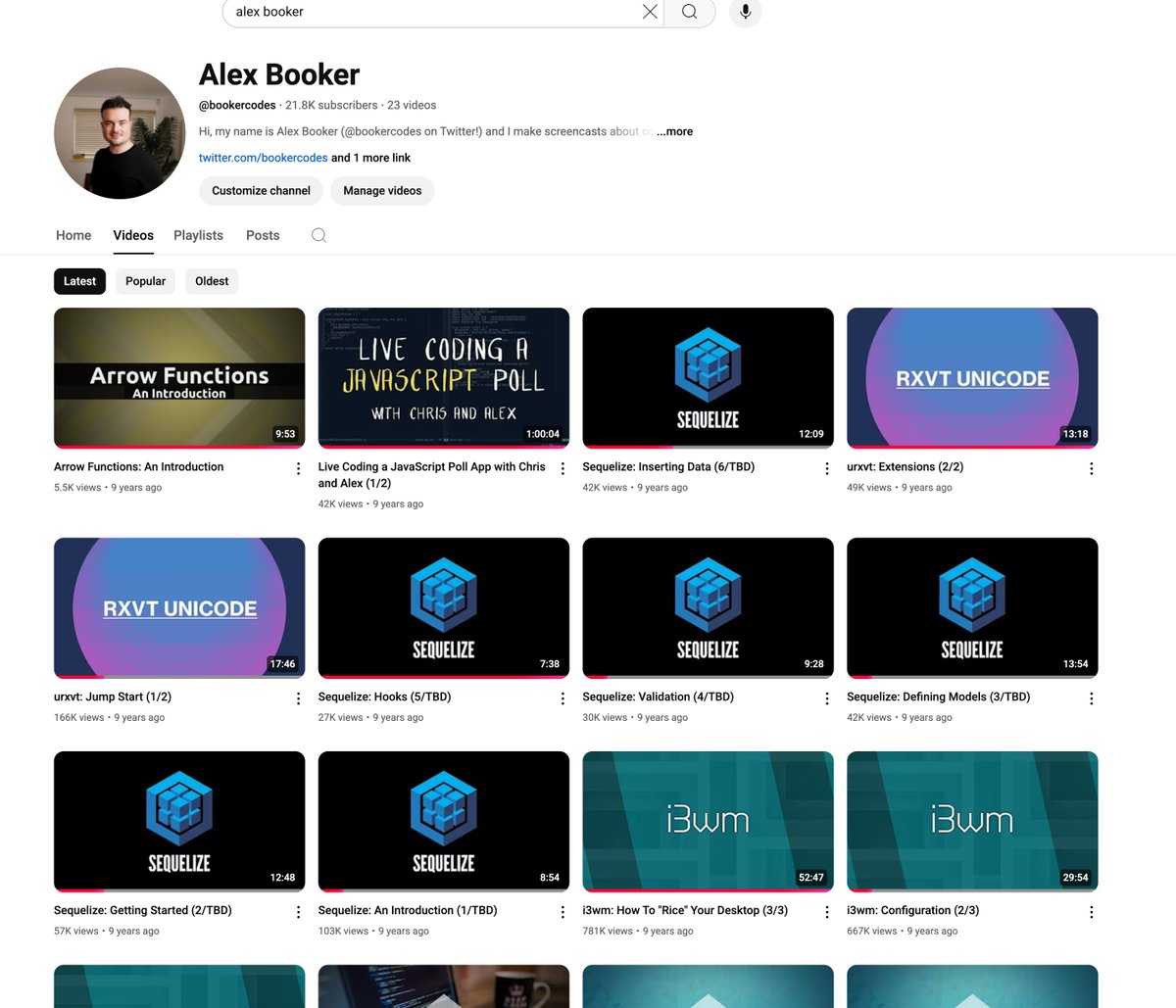
Task: Open options menu for Sequelize: Hooks (5/TBD)
Action: (x=563, y=698)
